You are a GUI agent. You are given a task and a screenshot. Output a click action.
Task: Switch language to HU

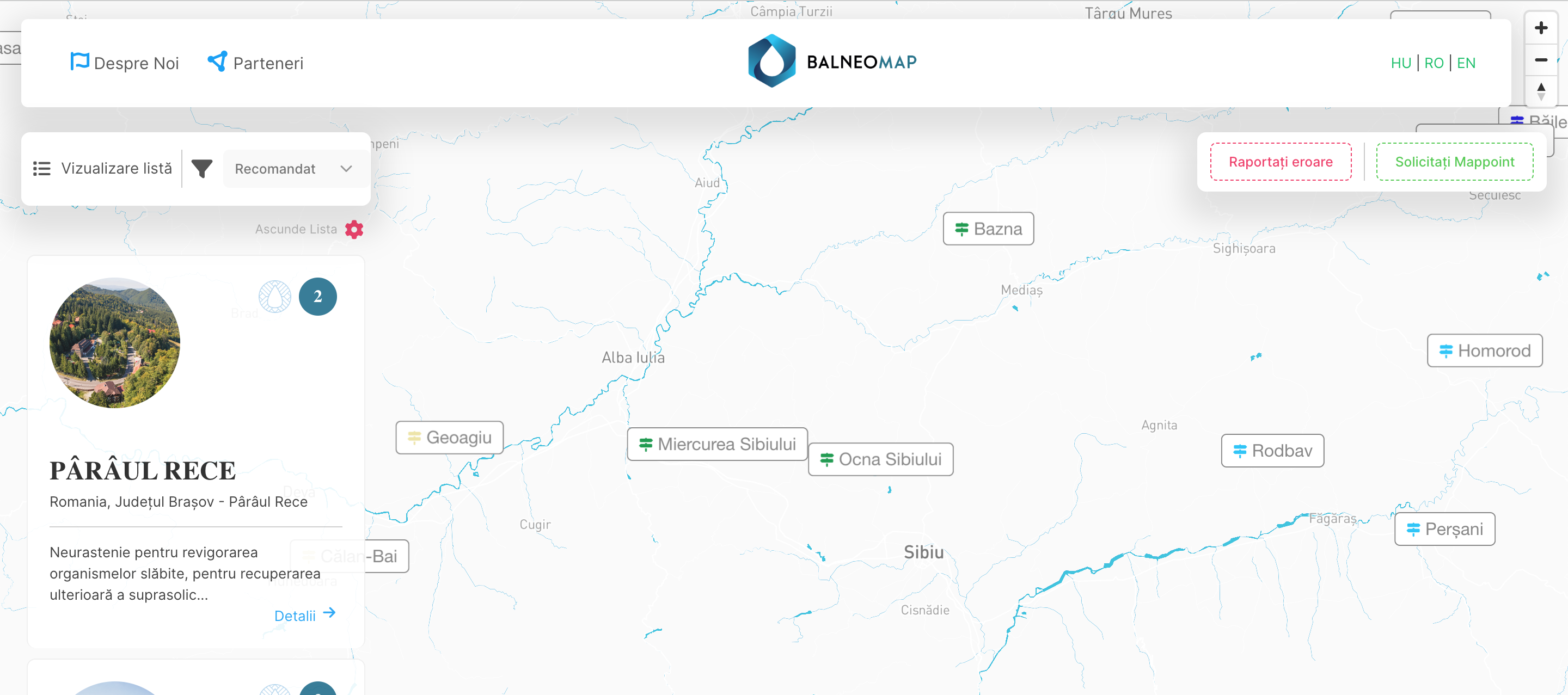[x=1401, y=63]
